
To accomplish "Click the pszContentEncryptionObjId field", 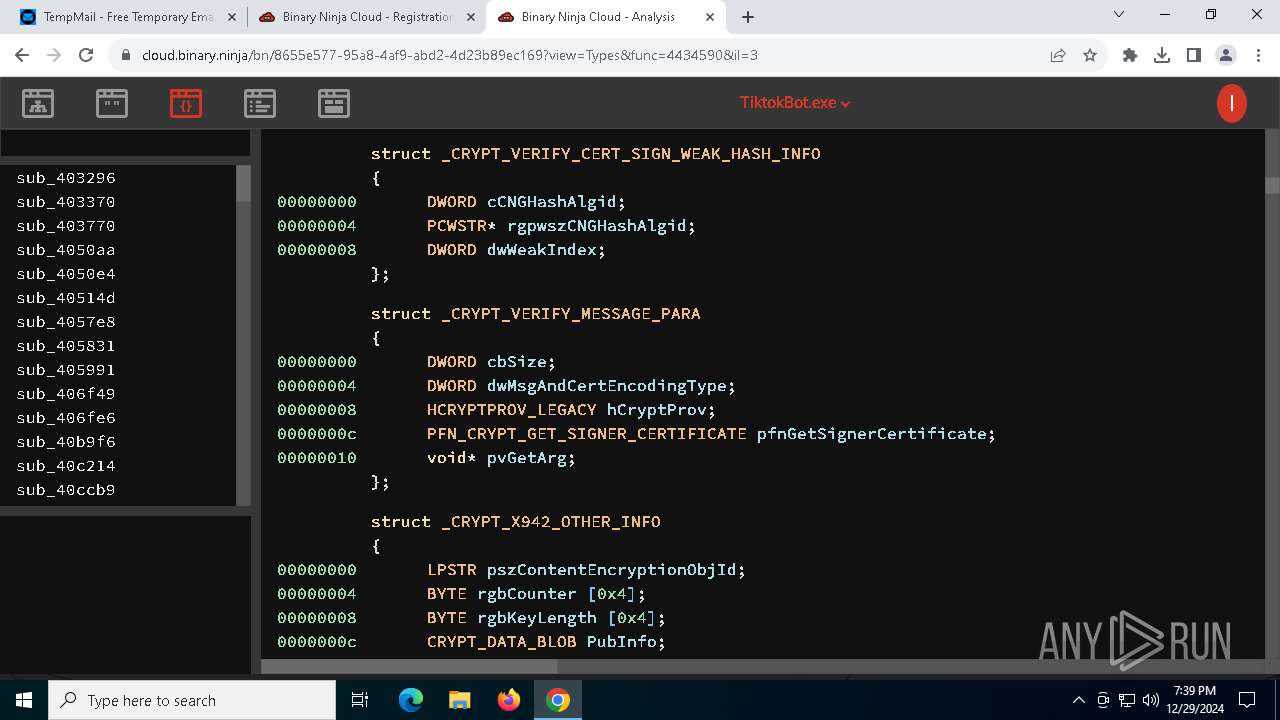I will (x=614, y=570).
